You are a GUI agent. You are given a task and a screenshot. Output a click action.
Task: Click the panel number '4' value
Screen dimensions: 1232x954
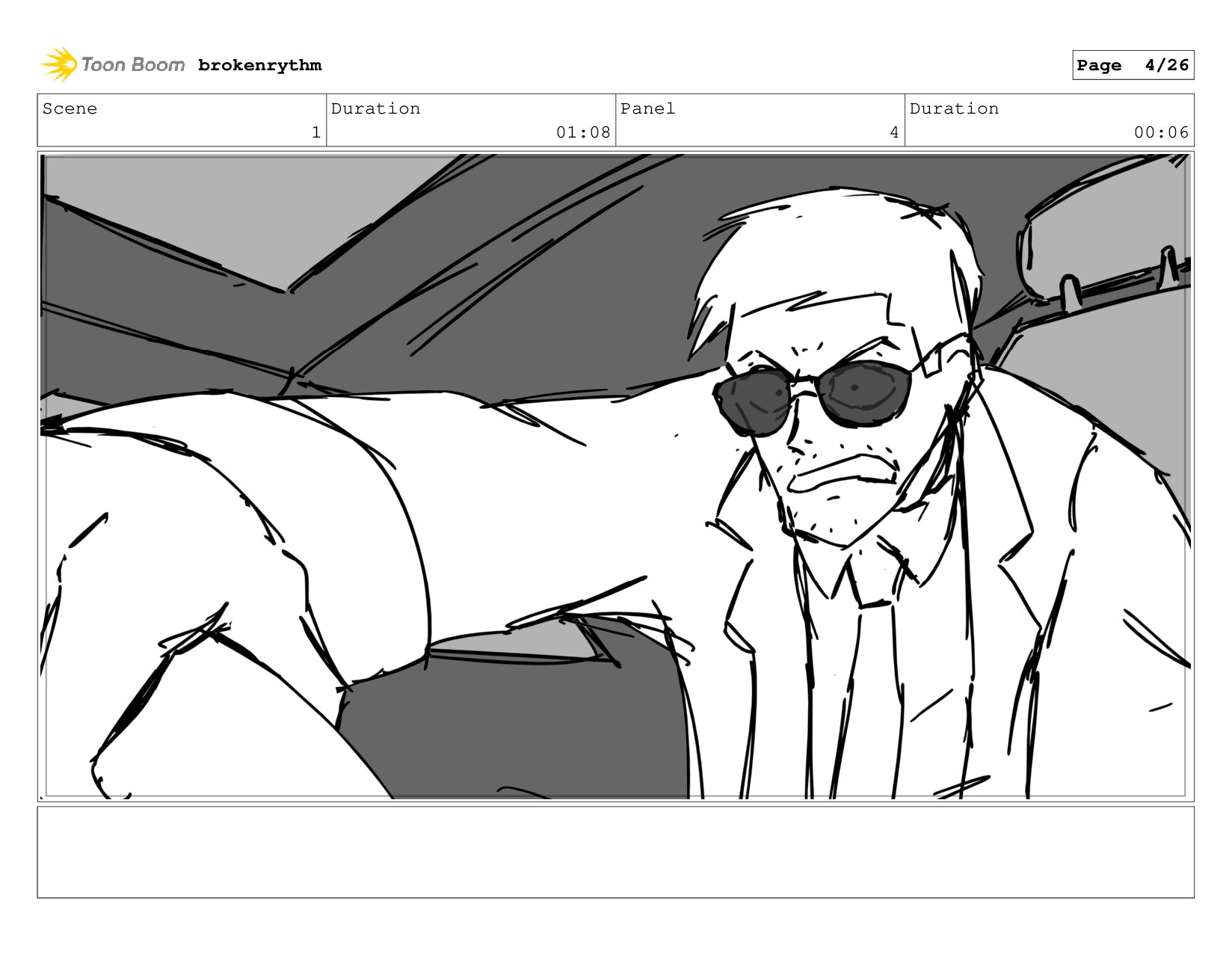pyautogui.click(x=894, y=132)
